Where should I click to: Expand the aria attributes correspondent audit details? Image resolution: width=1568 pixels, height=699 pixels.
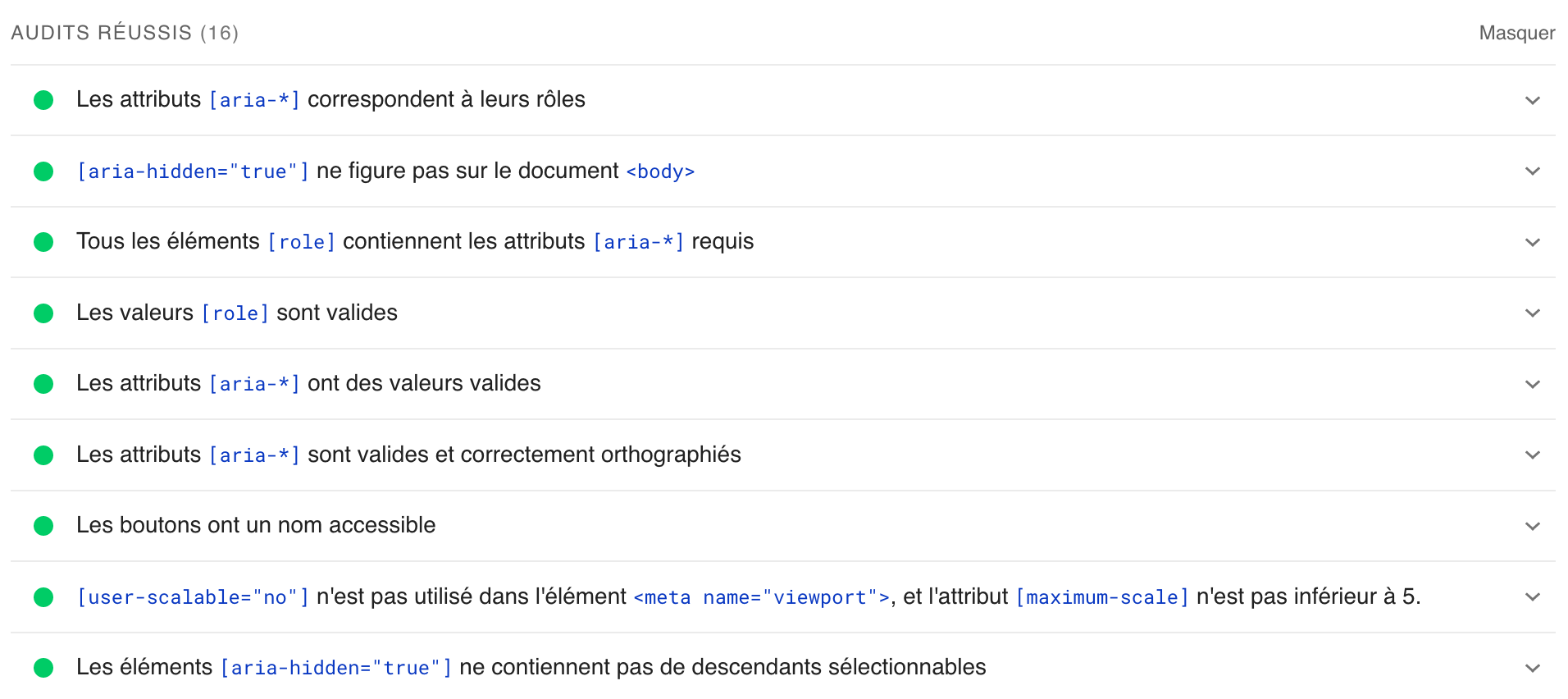[x=1532, y=100]
